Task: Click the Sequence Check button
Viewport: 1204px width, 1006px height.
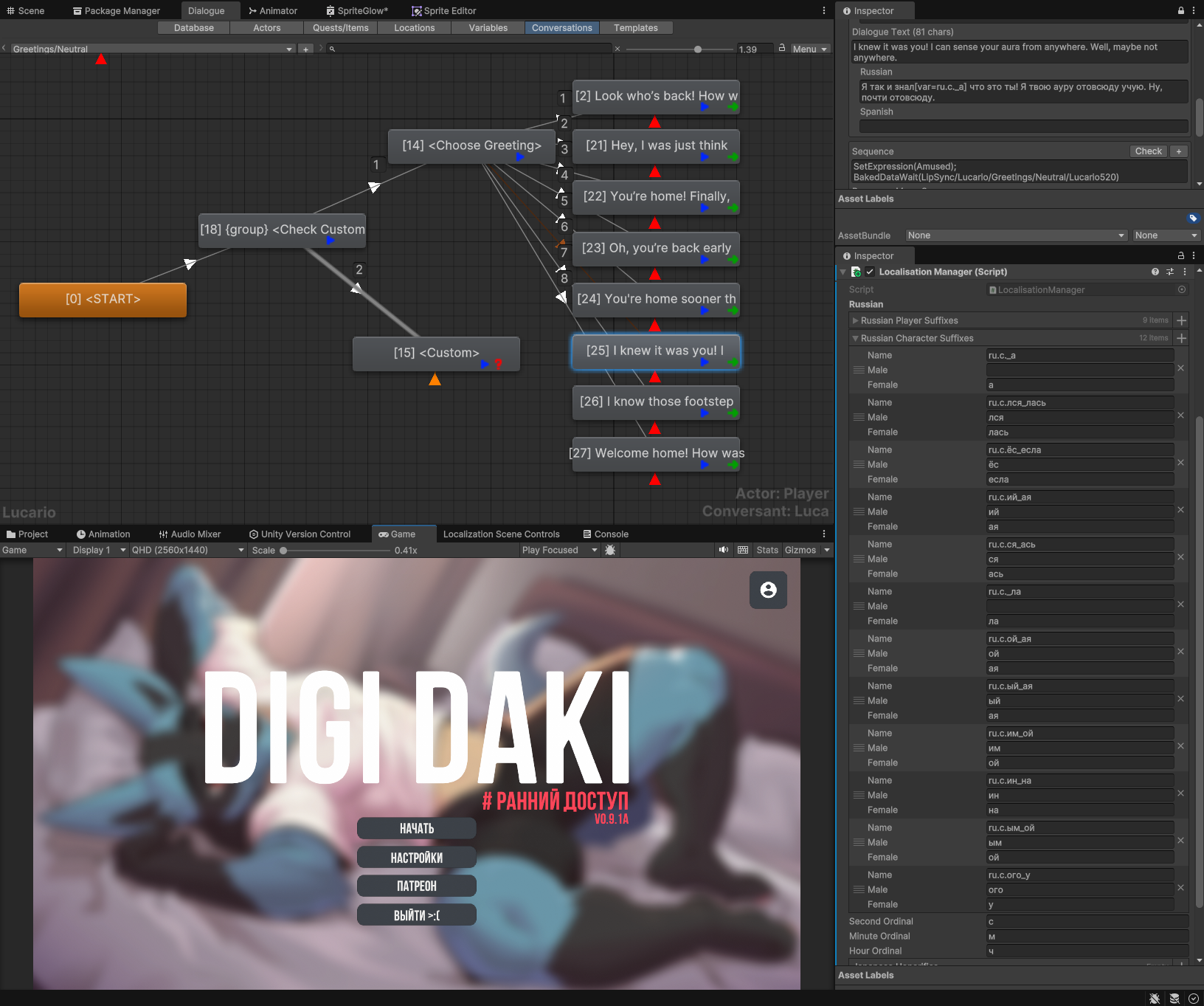Action: point(1149,151)
